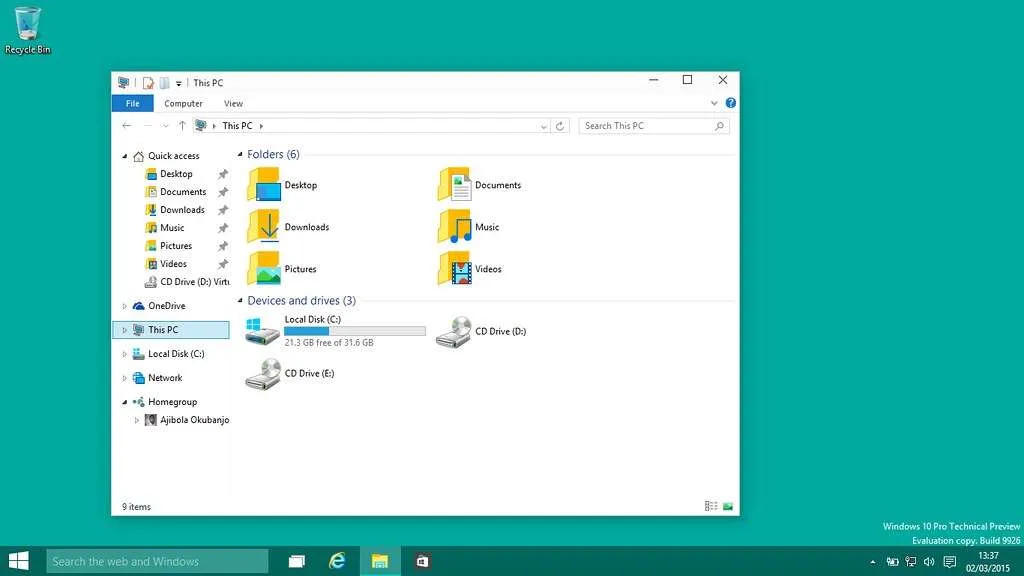Select Downloads under Quick access

[x=182, y=210]
